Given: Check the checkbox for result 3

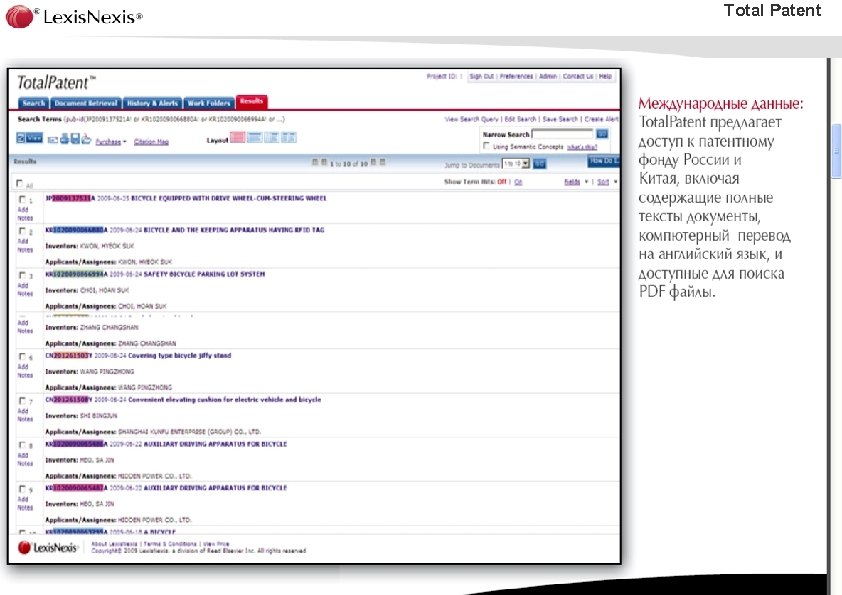Looking at the screenshot, I should pyautogui.click(x=23, y=275).
